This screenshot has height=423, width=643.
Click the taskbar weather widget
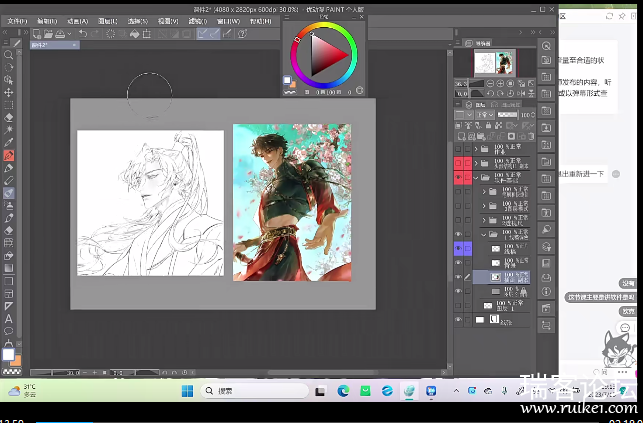coord(23,390)
